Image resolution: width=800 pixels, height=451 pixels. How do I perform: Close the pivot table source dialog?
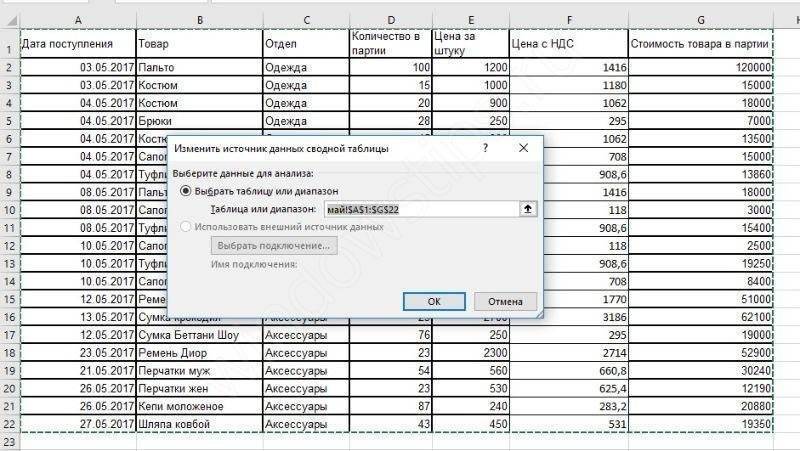click(x=523, y=149)
